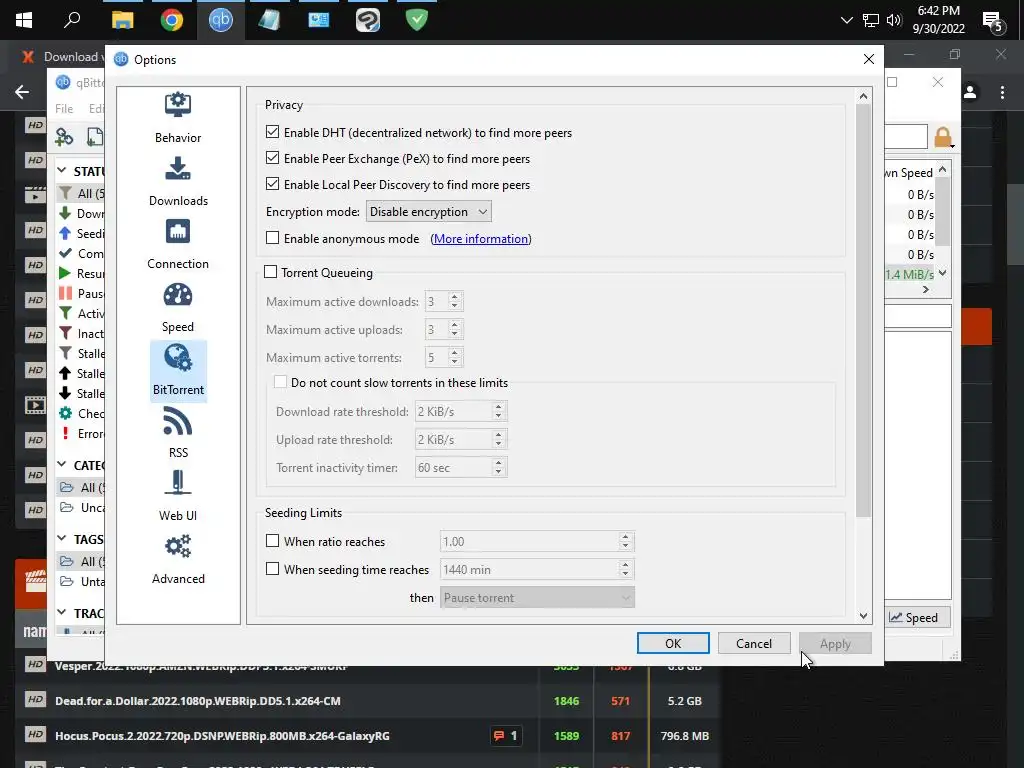Open the Speed options page
Viewport: 1024px width, 768px height.
(x=178, y=308)
